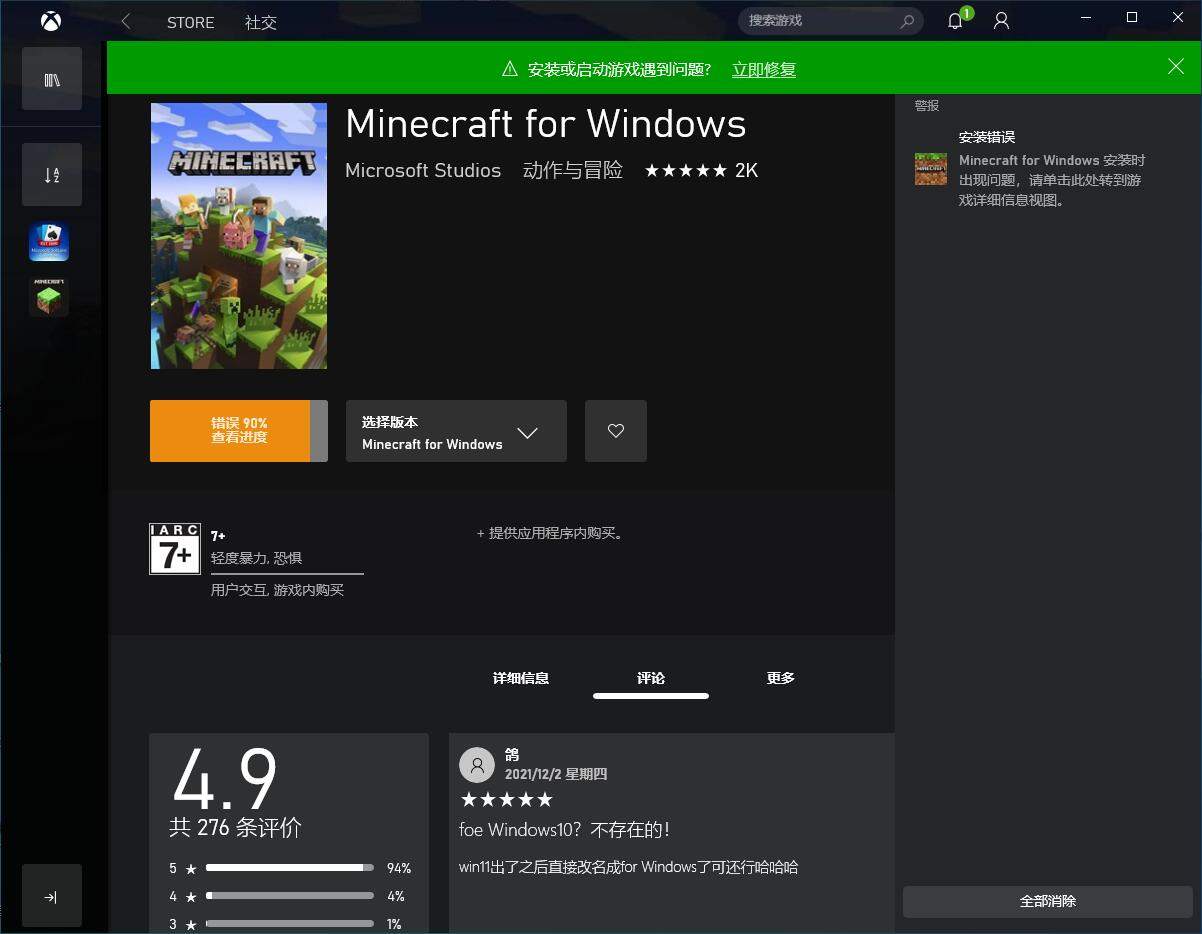The image size is (1202, 934).
Task: Click the 共 276 条评价 text
Action: [x=235, y=827]
